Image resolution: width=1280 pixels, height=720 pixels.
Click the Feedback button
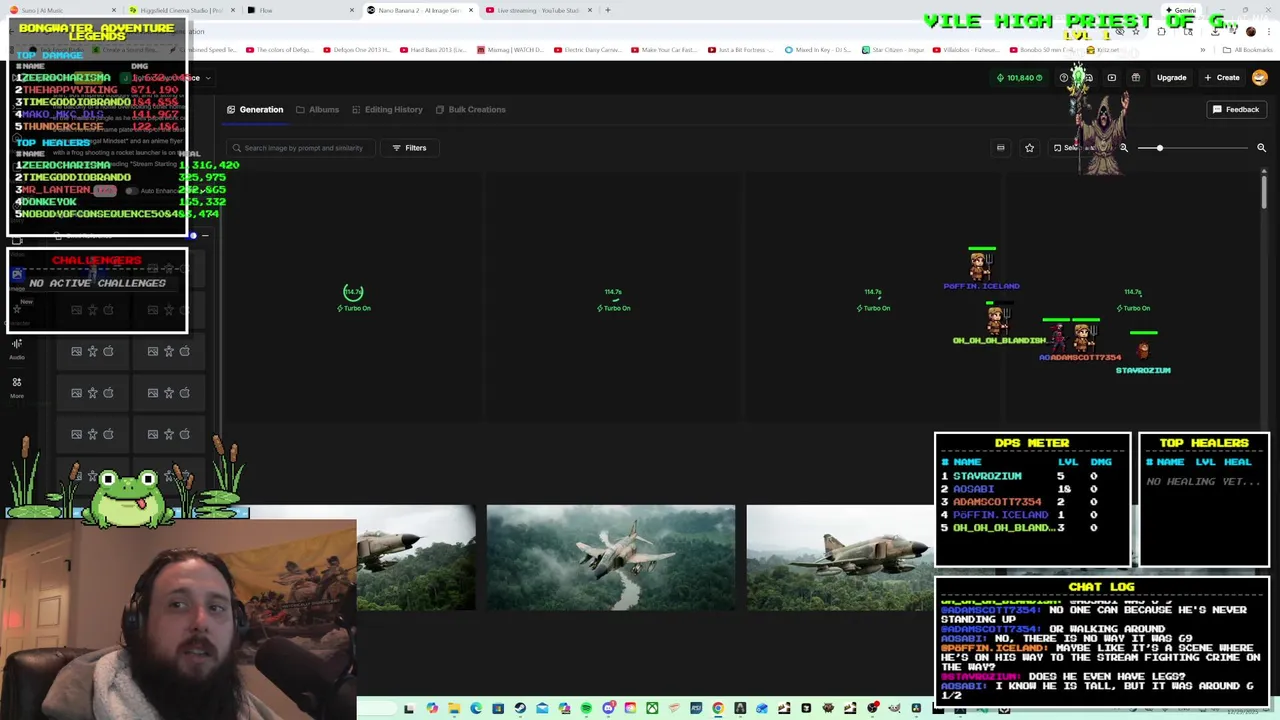pyautogui.click(x=1236, y=109)
